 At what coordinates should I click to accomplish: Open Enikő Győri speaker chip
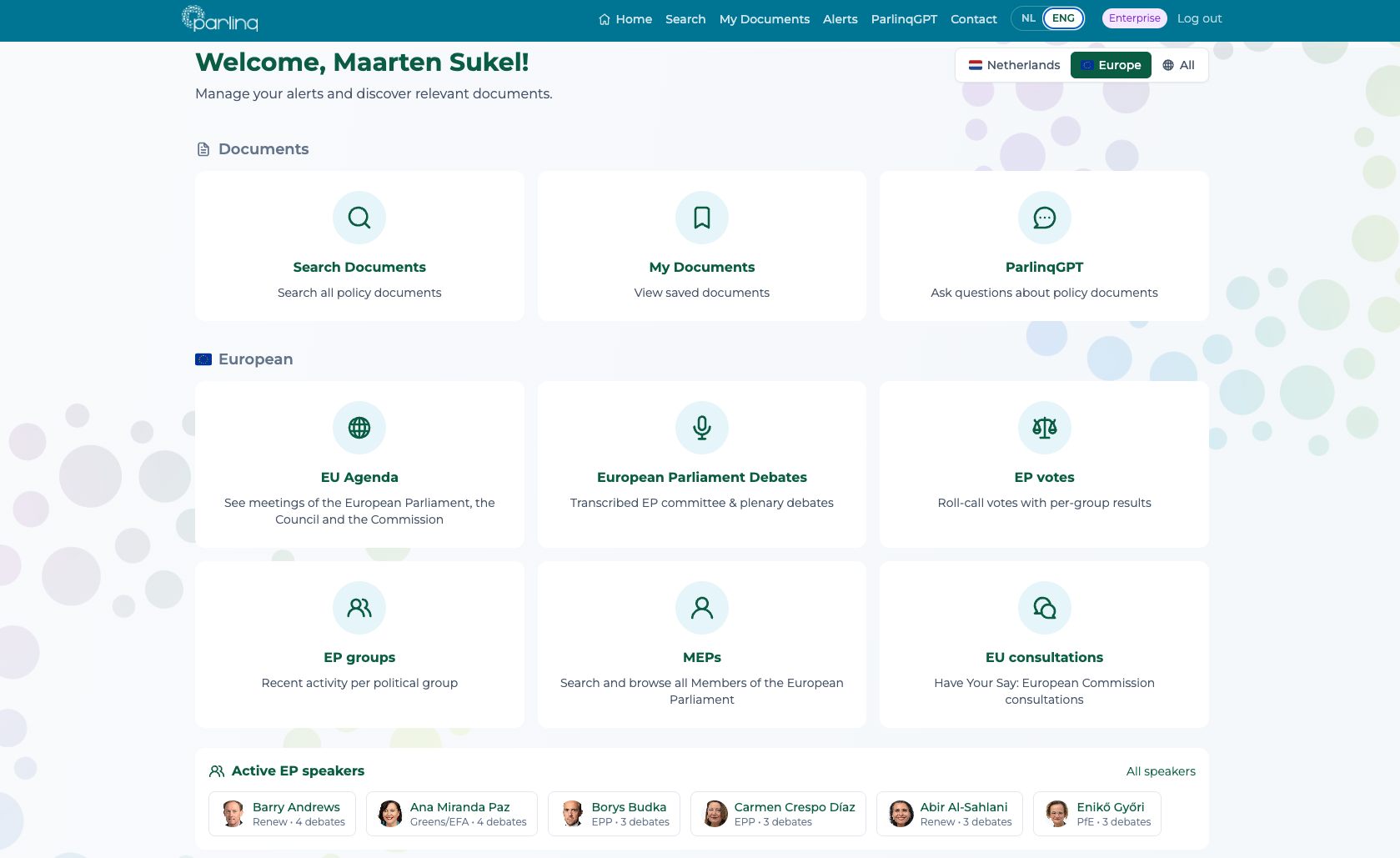pos(1097,814)
